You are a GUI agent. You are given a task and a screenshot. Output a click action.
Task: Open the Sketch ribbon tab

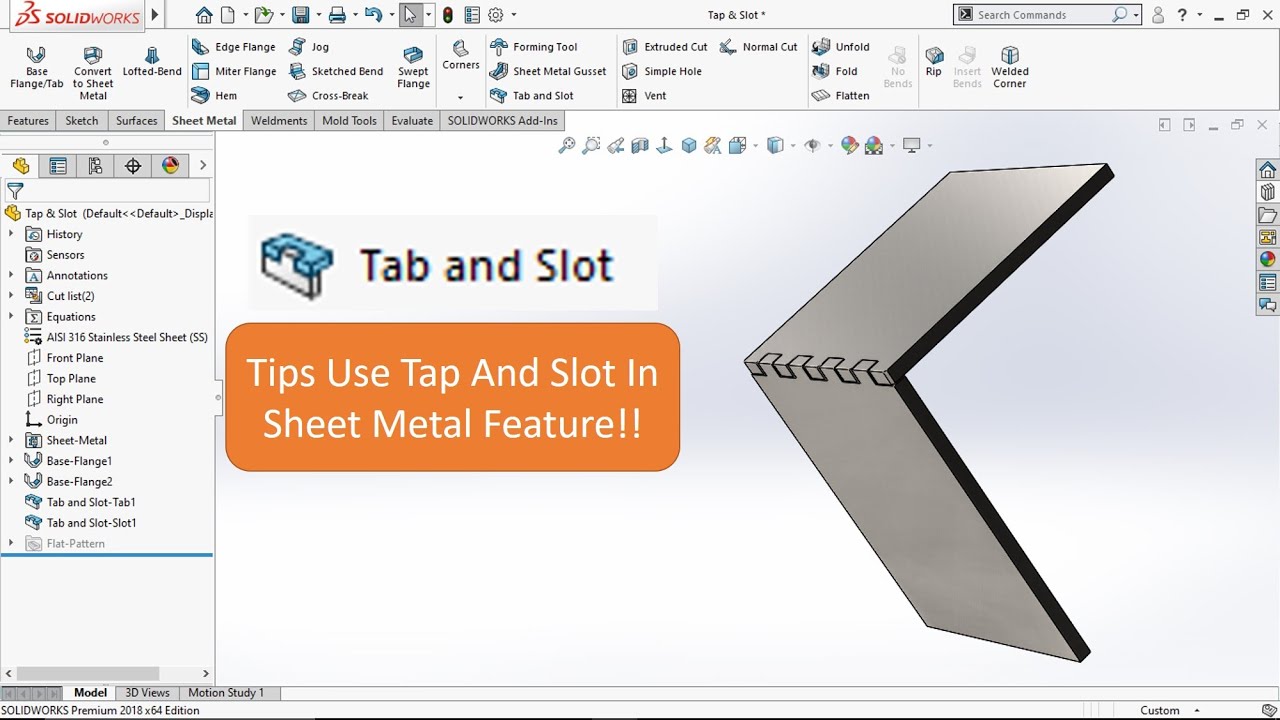(x=82, y=121)
